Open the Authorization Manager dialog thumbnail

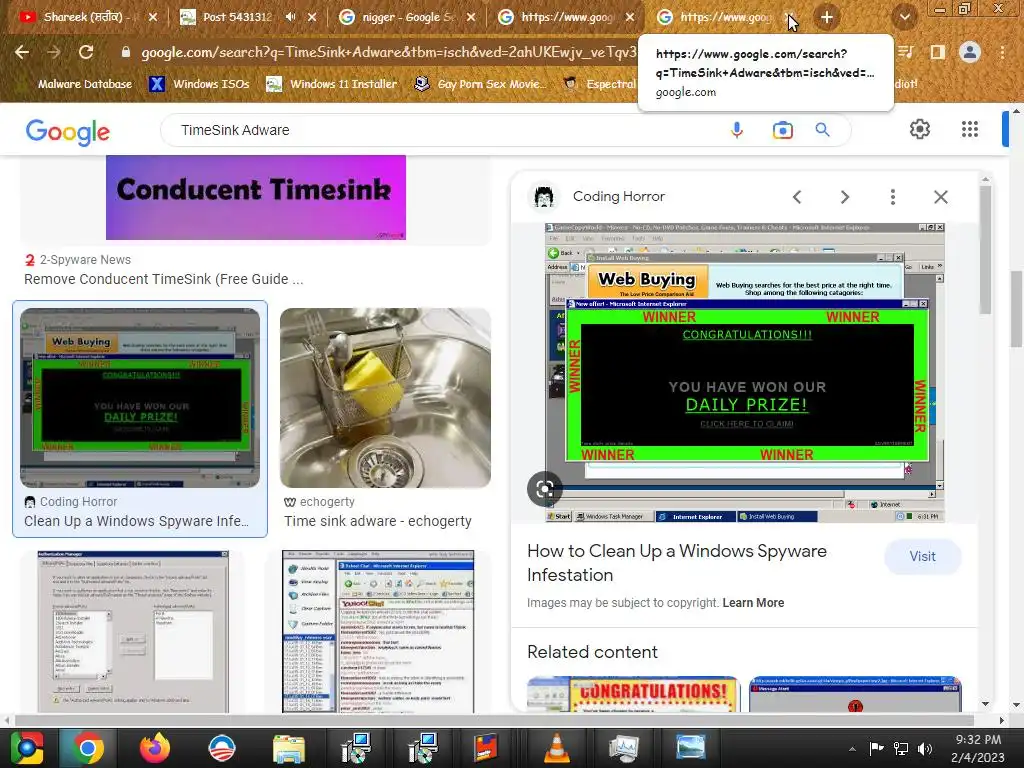tap(133, 632)
